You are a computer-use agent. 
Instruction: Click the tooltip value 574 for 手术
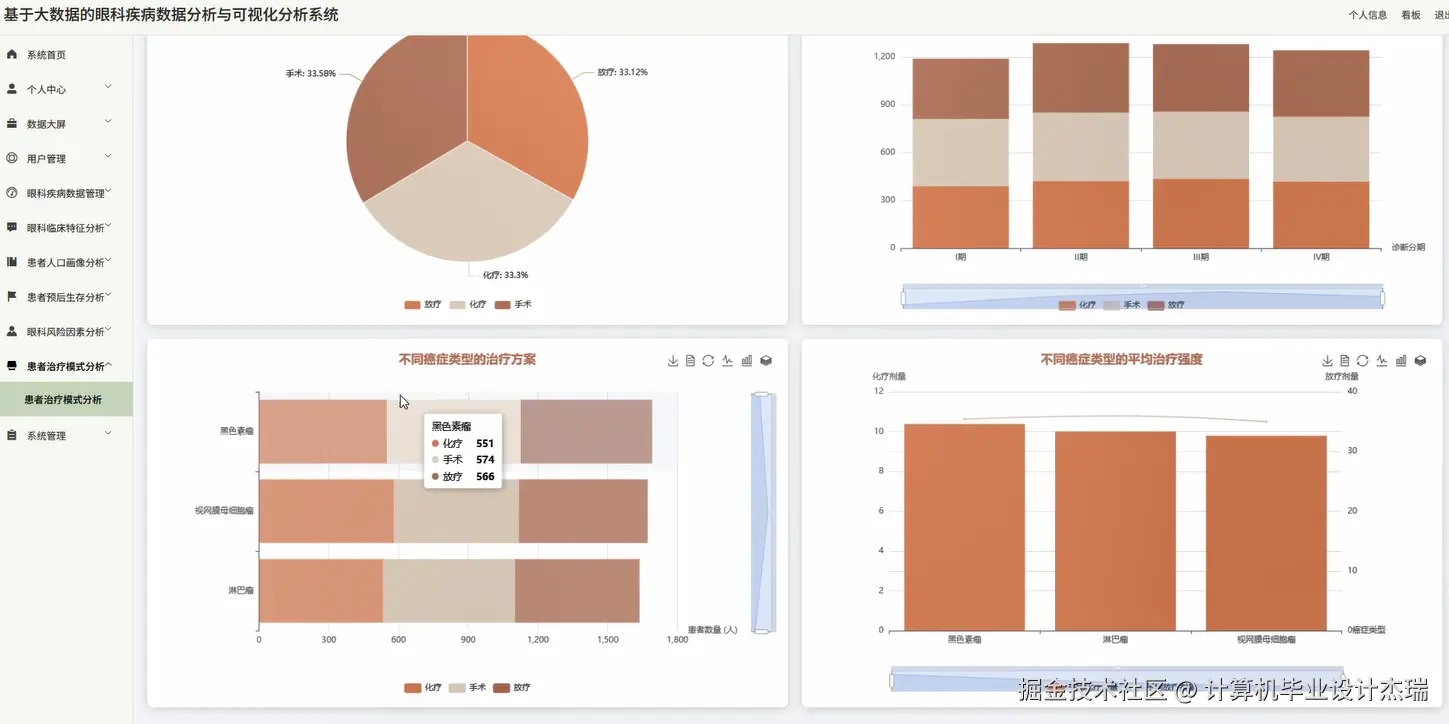point(485,460)
